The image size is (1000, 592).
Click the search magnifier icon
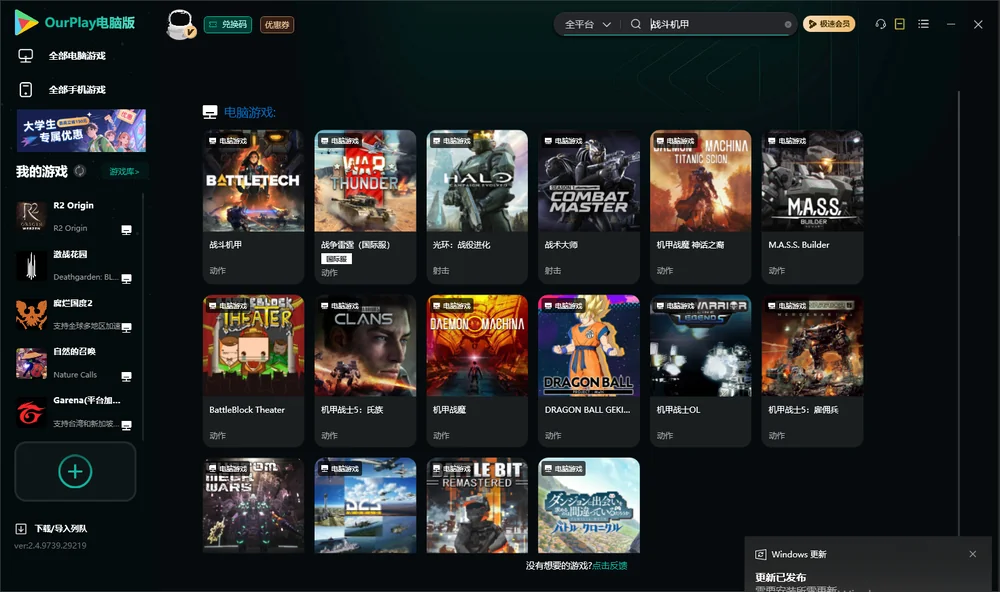point(635,24)
